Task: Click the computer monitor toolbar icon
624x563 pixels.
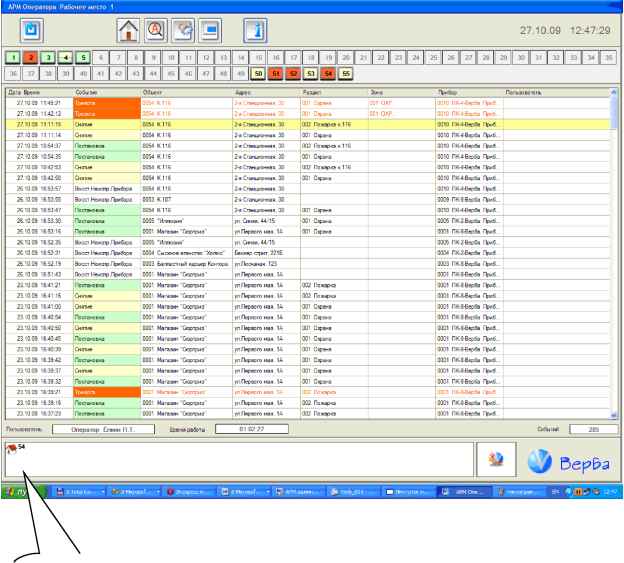Action: 210,30
